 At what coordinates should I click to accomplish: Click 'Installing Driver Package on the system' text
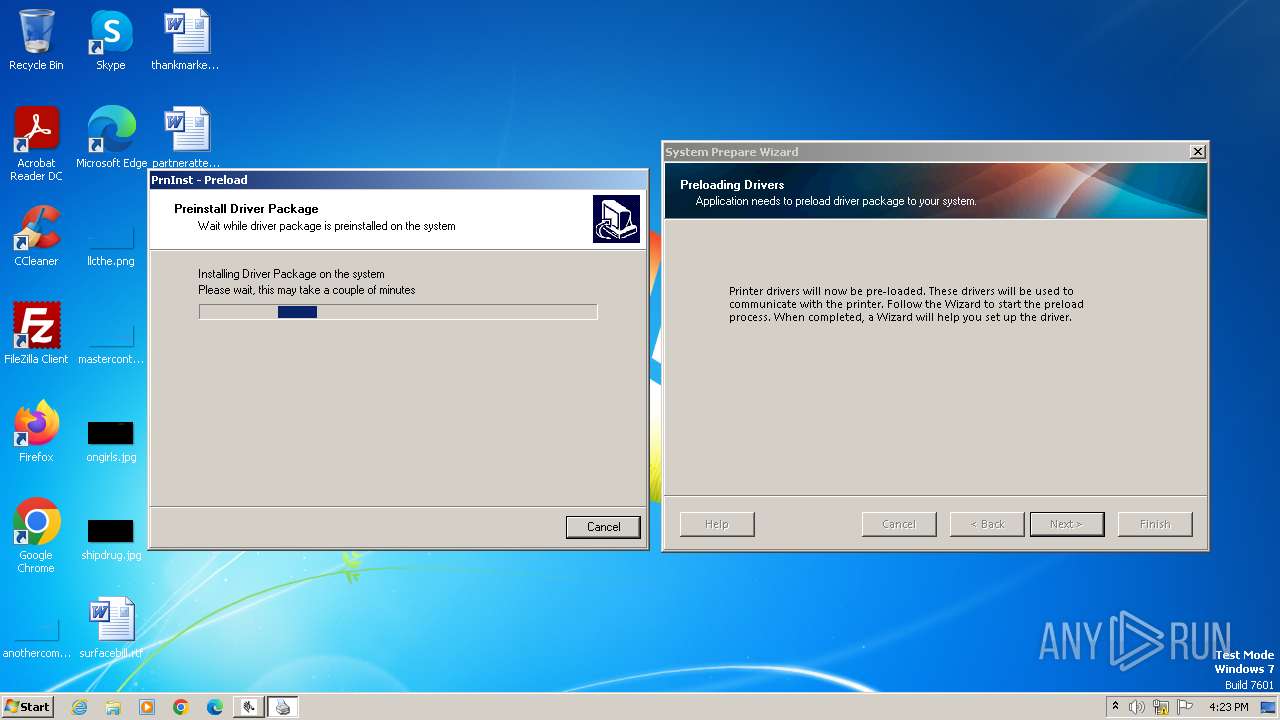click(x=291, y=274)
